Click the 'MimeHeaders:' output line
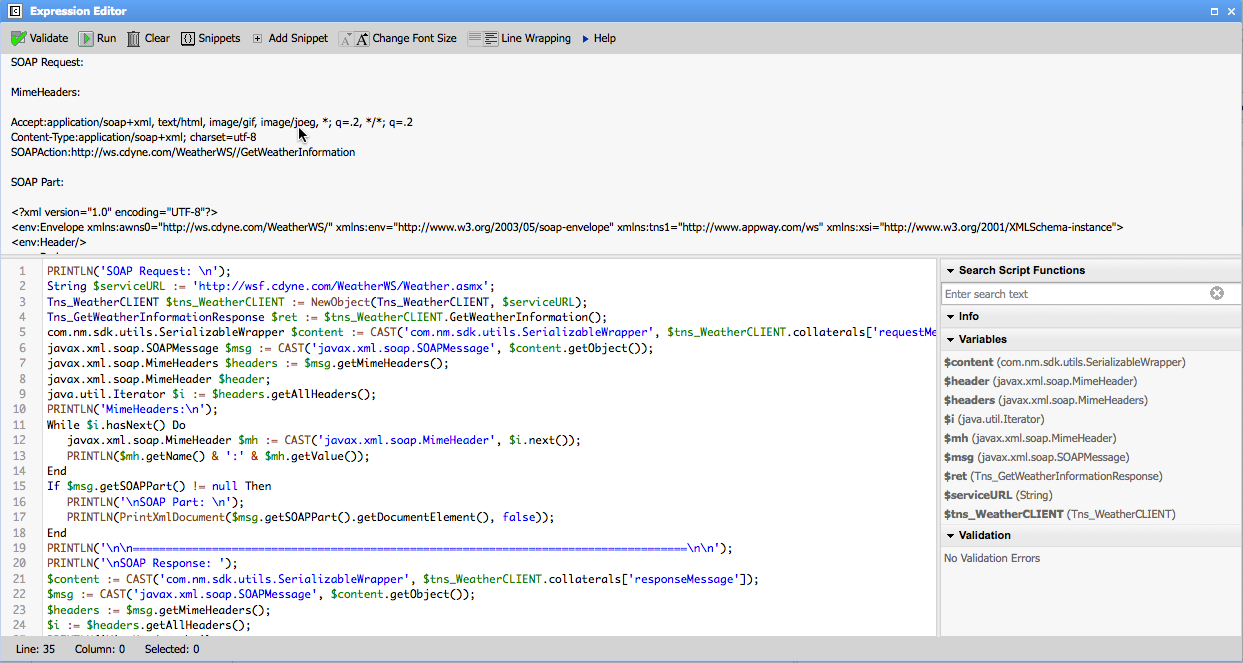Image resolution: width=1243 pixels, height=663 pixels. point(46,92)
